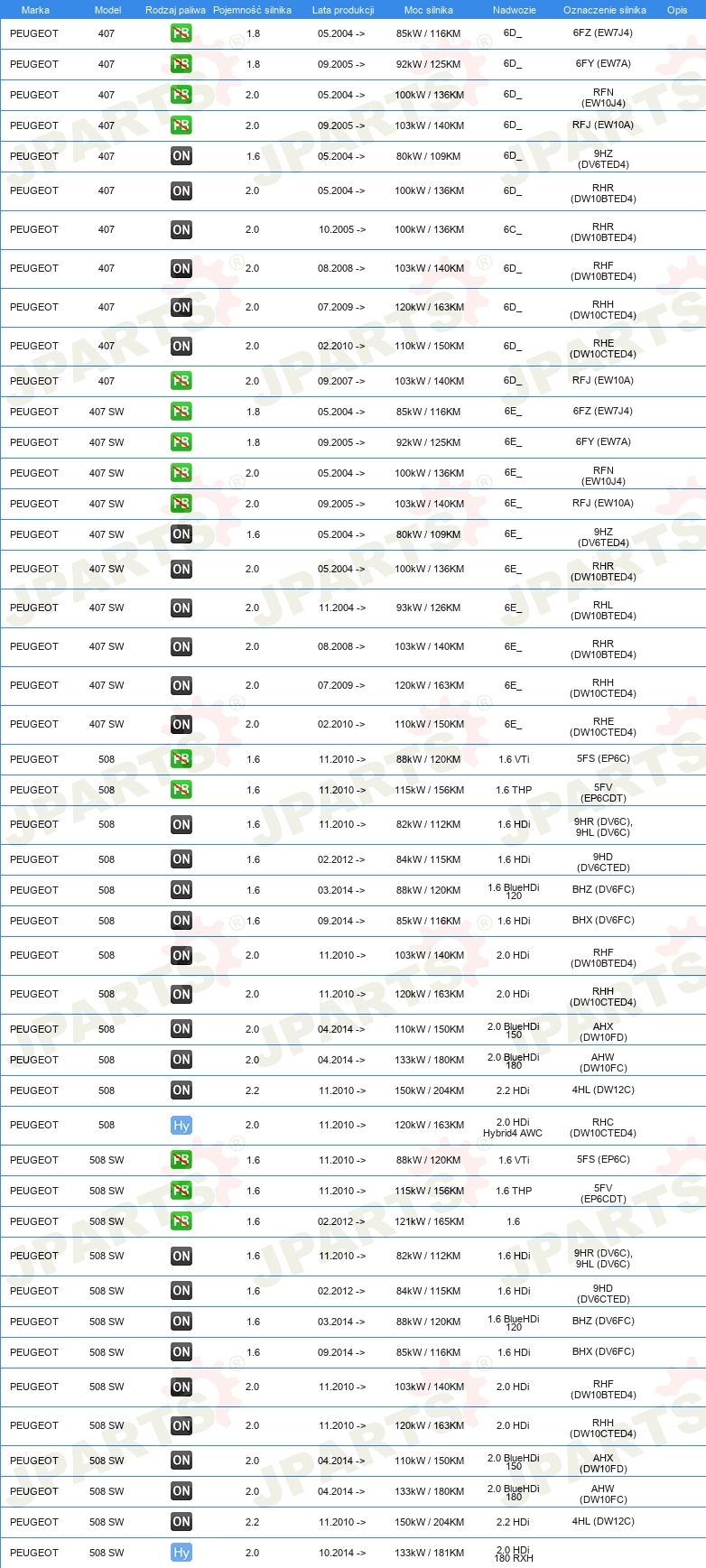The height and width of the screenshot is (1568, 706).
Task: Select PEUGEOT cell in the RHL engine row
Action: (x=34, y=608)
